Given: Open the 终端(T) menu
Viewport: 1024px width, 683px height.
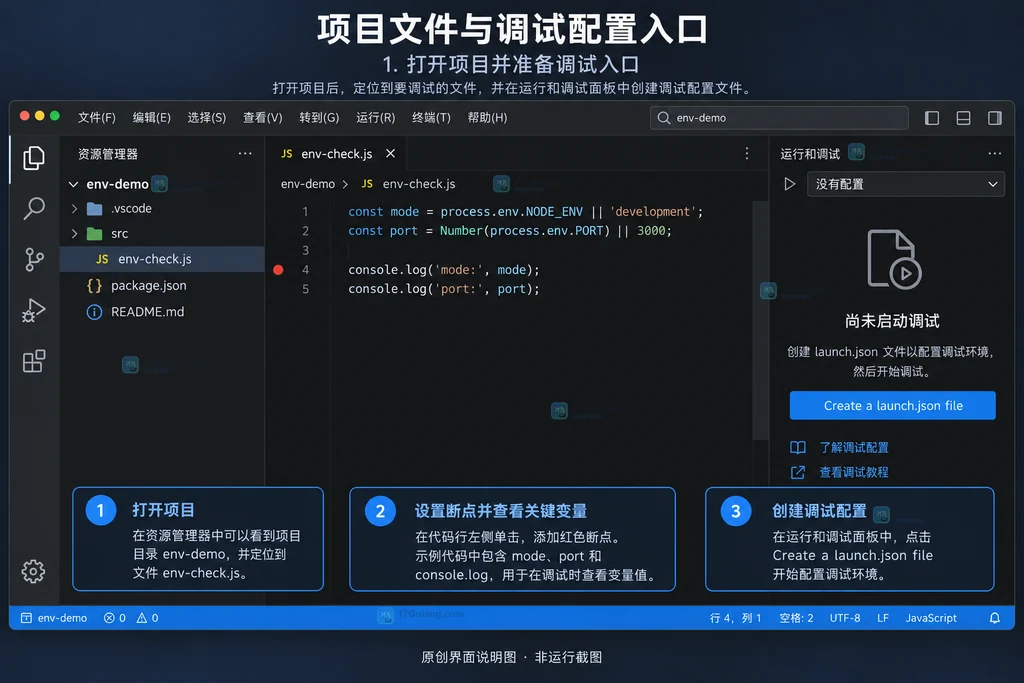Looking at the screenshot, I should click(x=431, y=118).
